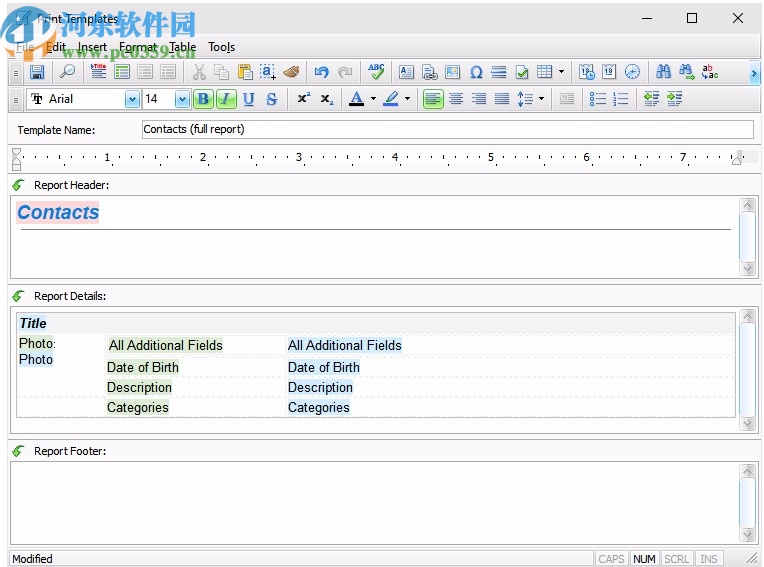Open the Replace tool (ab/ac icon)

pyautogui.click(x=709, y=73)
